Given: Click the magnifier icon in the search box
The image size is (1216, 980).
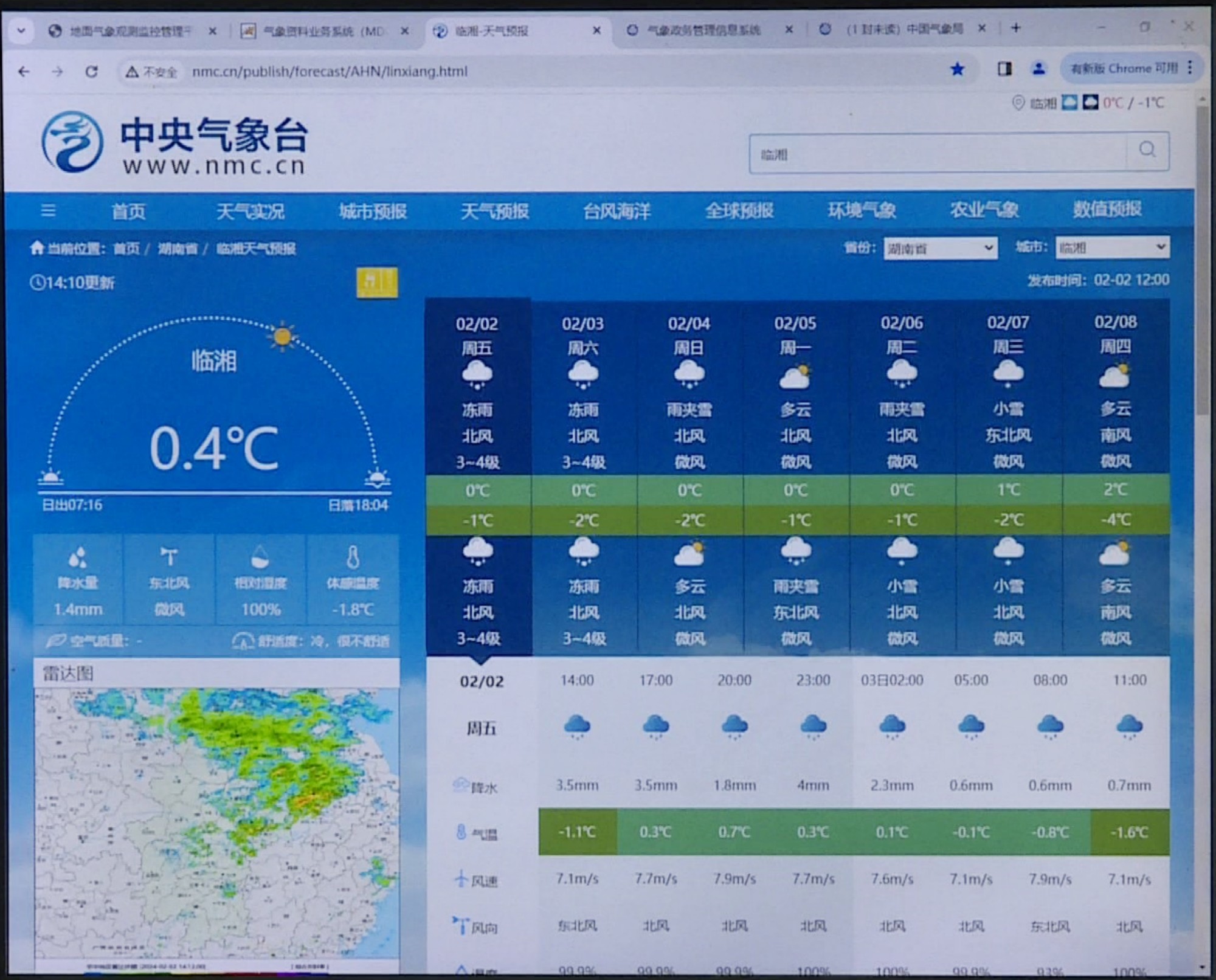Looking at the screenshot, I should pos(1148,150).
